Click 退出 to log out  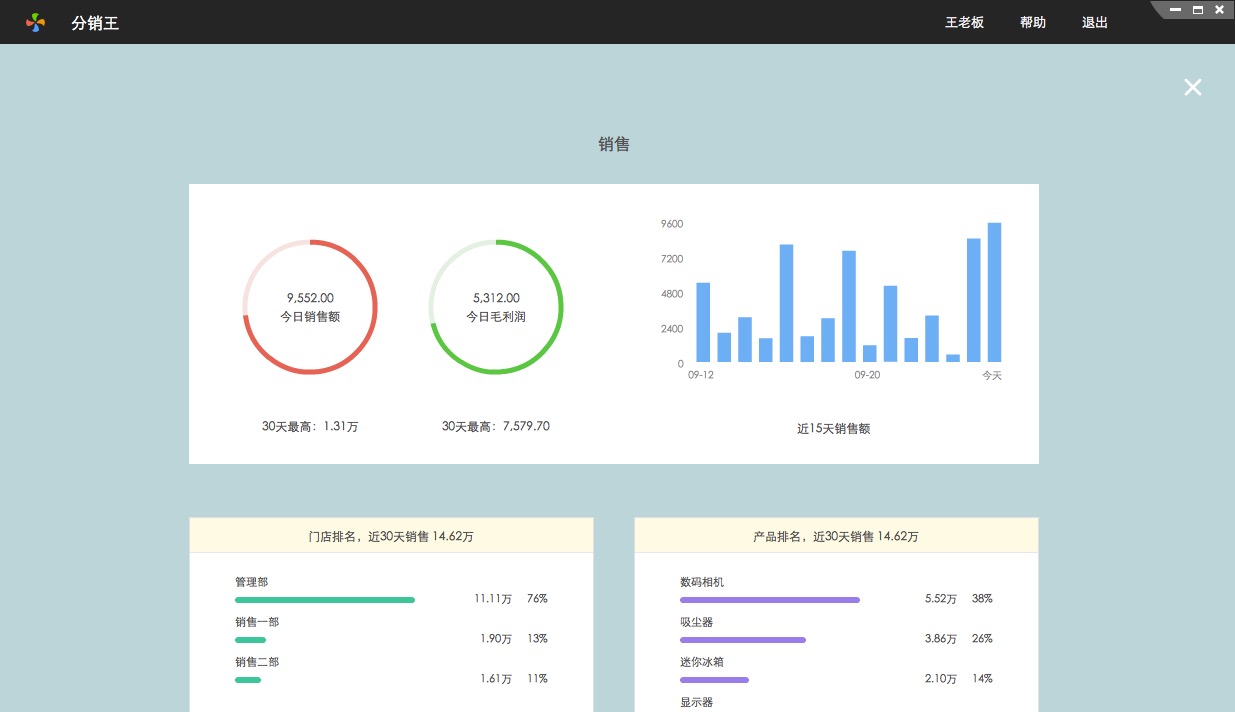click(x=1094, y=22)
